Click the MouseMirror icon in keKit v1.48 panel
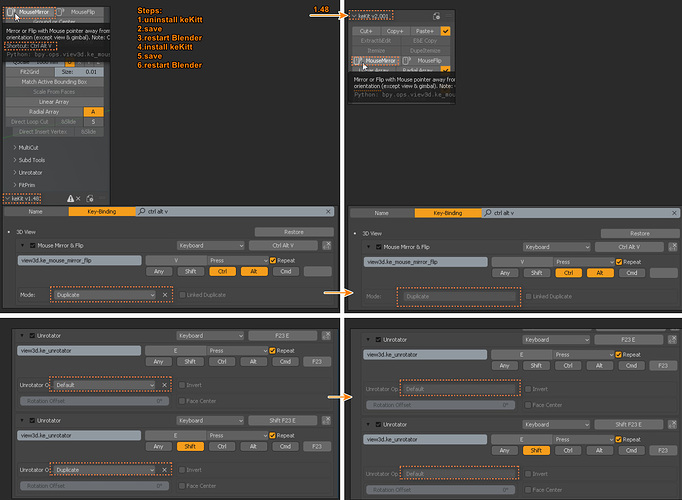Screen dimensions: 682x500 pos(10,12)
